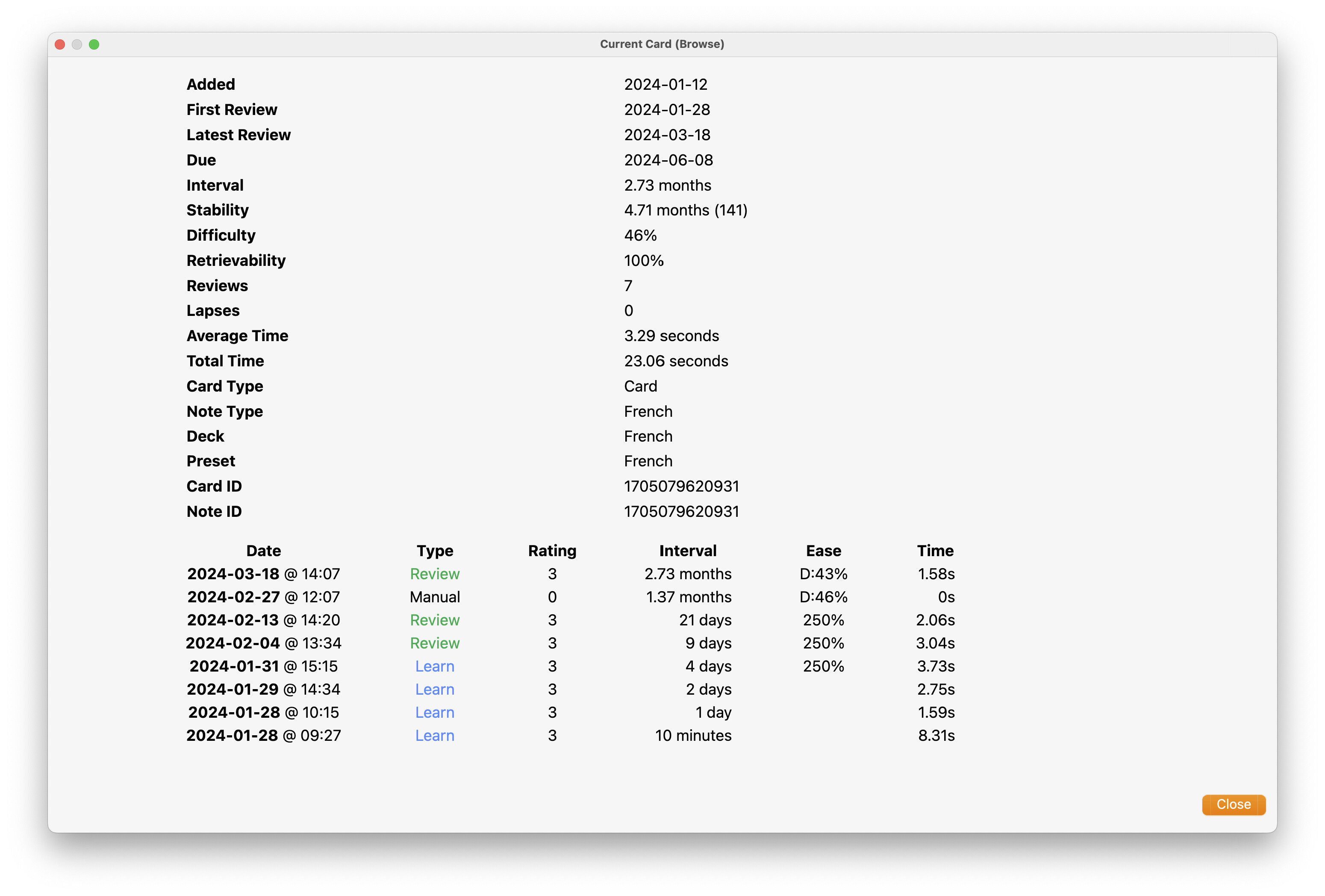The image size is (1325, 896).
Task: Click the Due date 2024-06-08
Action: (x=668, y=160)
